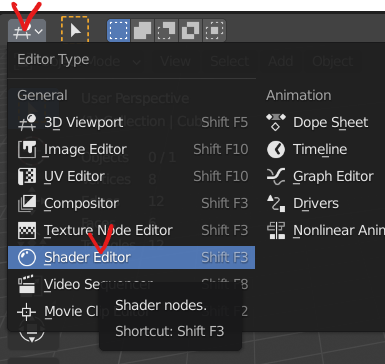Image resolution: width=385 pixels, height=364 pixels.
Task: Switch editor to Movie Clip Editor
Action: click(x=131, y=311)
